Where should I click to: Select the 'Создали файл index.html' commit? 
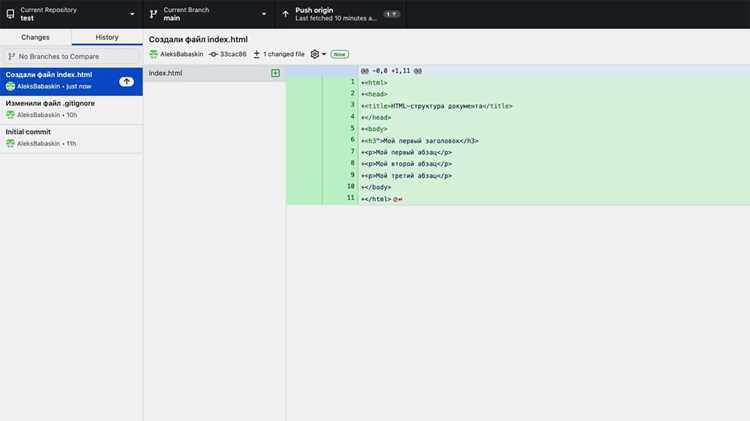click(x=71, y=81)
